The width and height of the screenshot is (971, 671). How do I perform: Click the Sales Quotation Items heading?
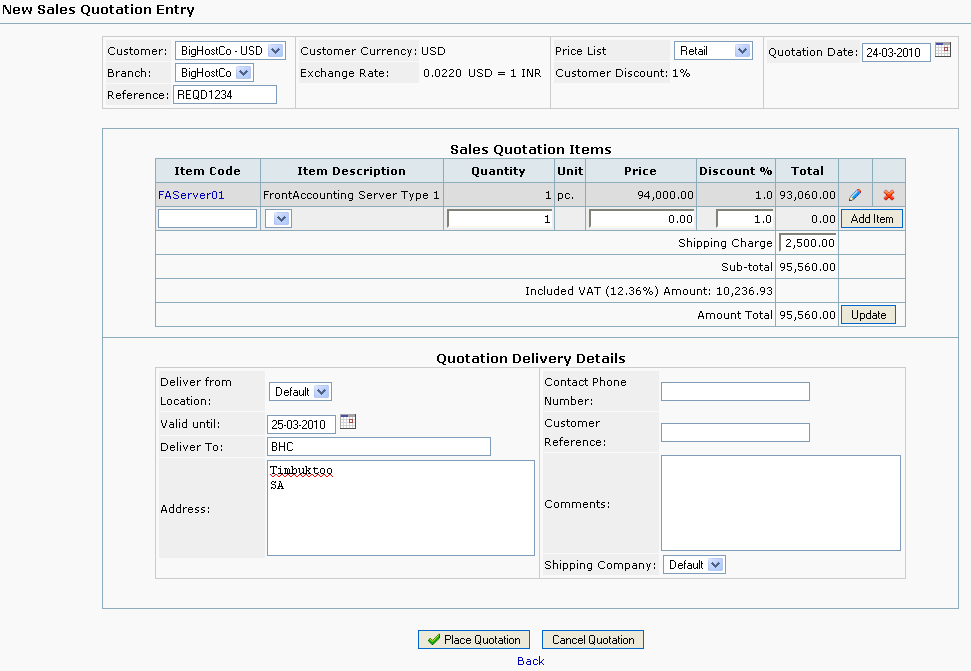pyautogui.click(x=531, y=149)
